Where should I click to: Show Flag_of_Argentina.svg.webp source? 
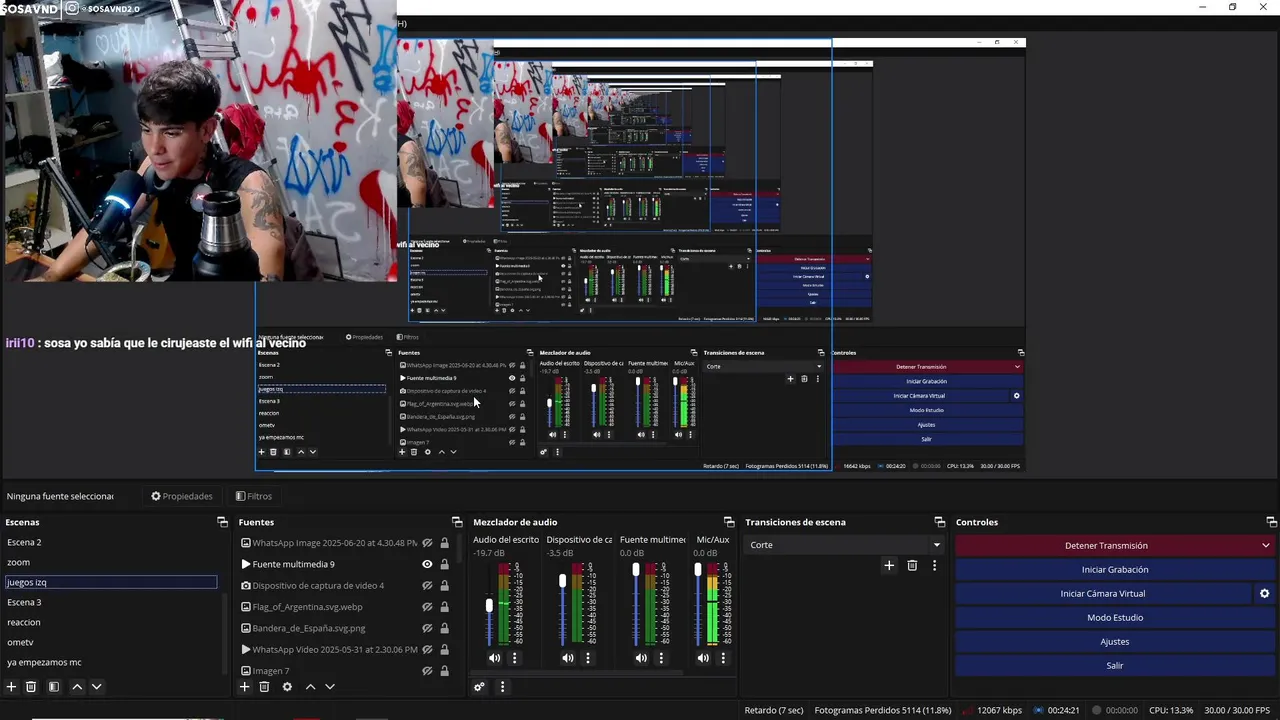pyautogui.click(x=427, y=607)
